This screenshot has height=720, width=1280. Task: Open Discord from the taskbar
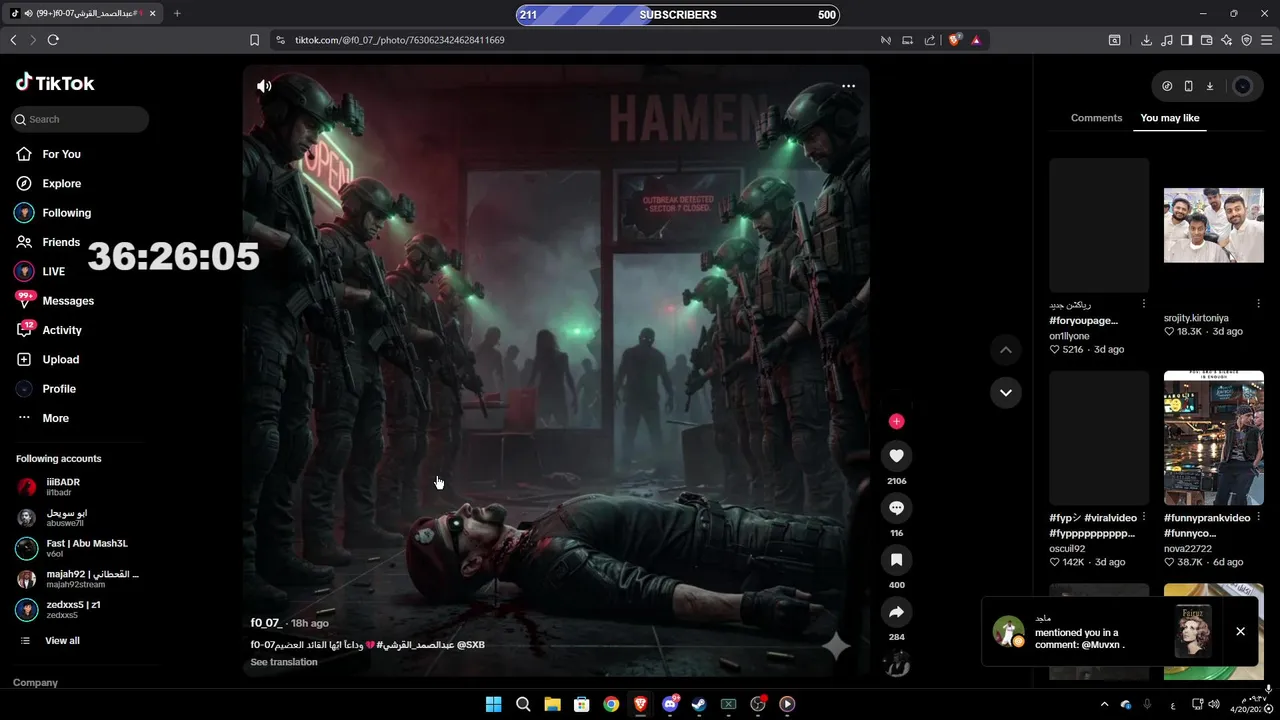click(670, 704)
